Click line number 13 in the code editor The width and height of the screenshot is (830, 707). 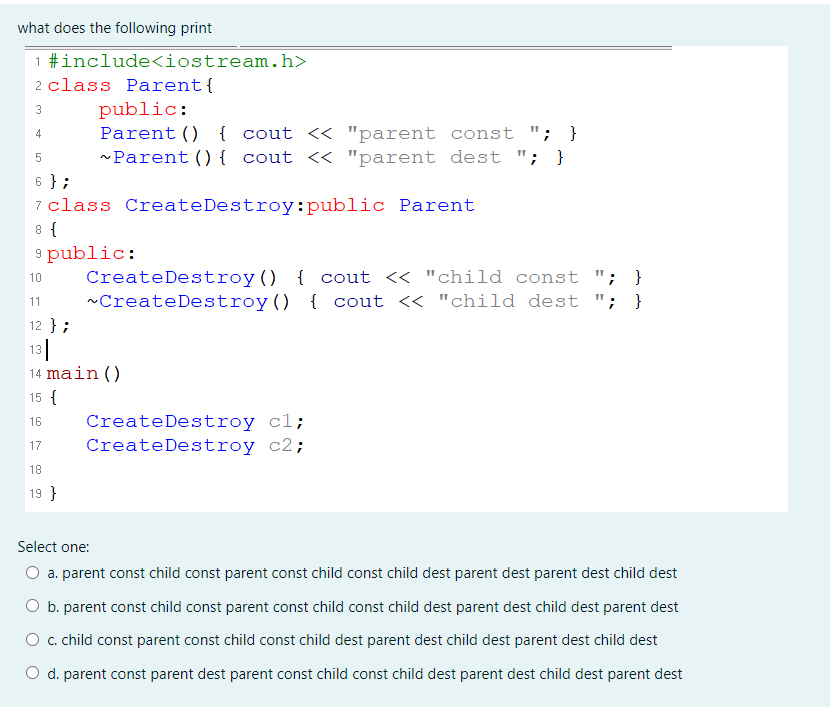coord(35,349)
